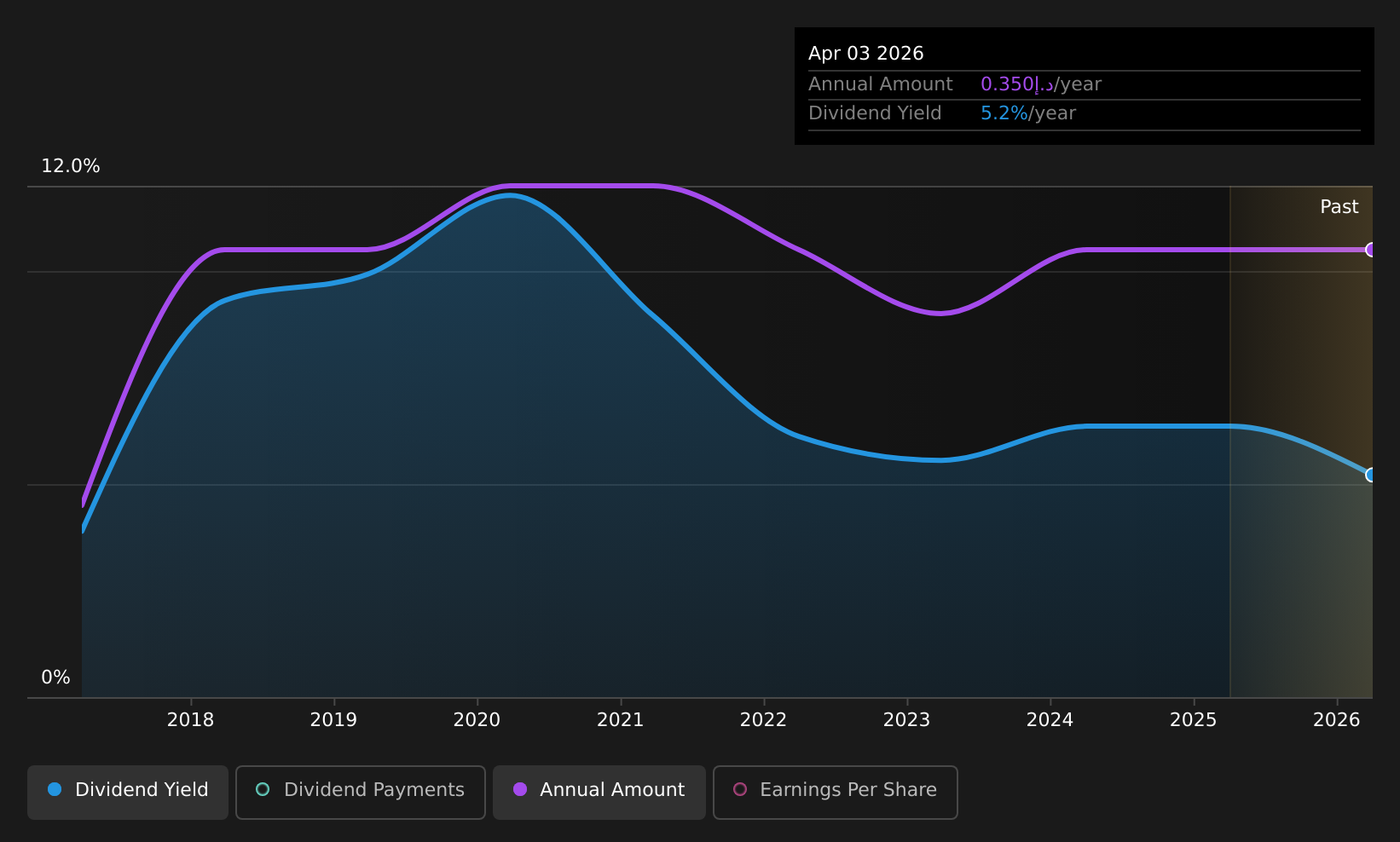Click the 2026 x-axis label
The height and width of the screenshot is (842, 1400).
[x=1336, y=720]
